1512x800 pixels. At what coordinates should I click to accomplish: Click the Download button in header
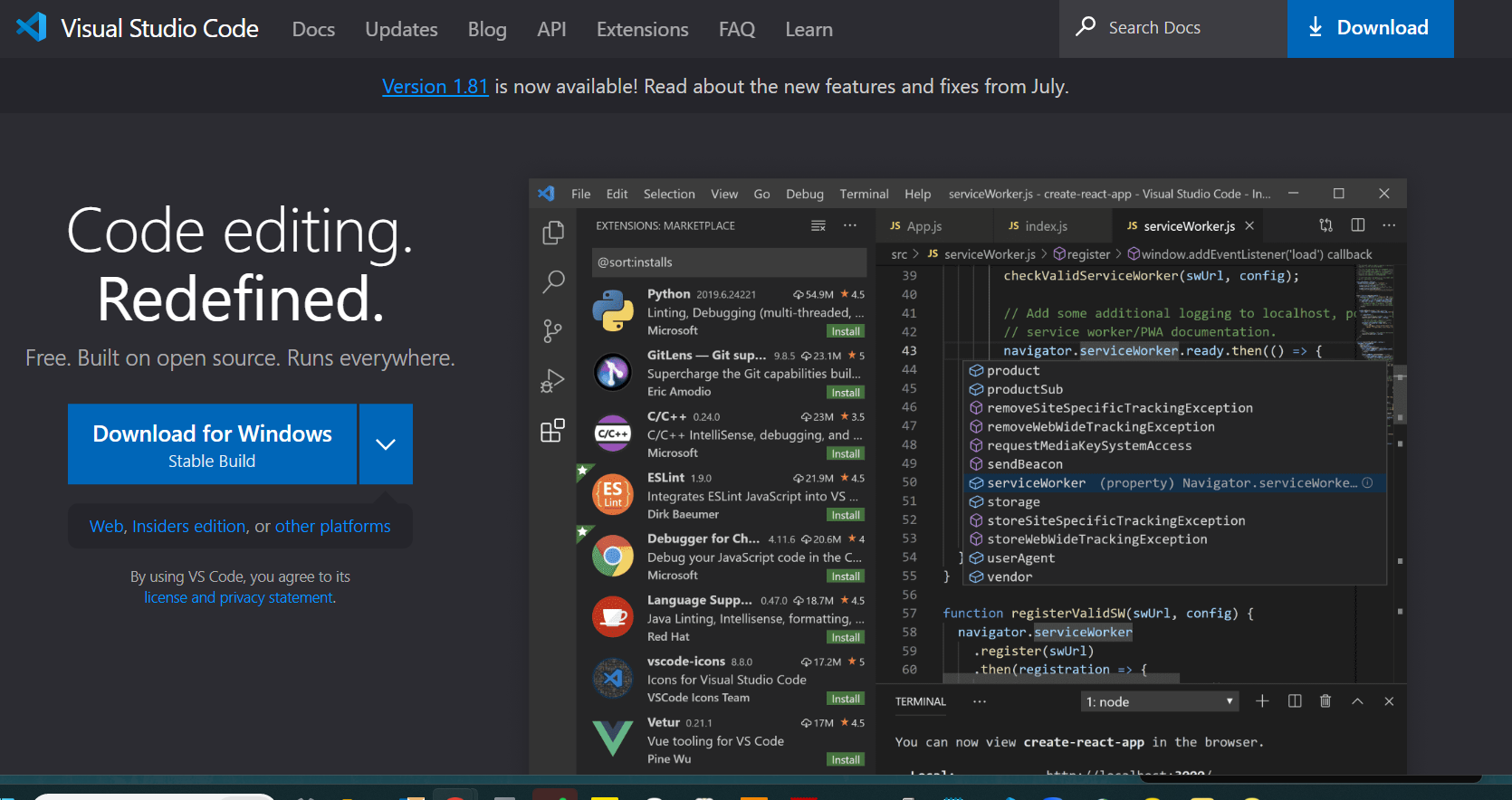pos(1370,28)
